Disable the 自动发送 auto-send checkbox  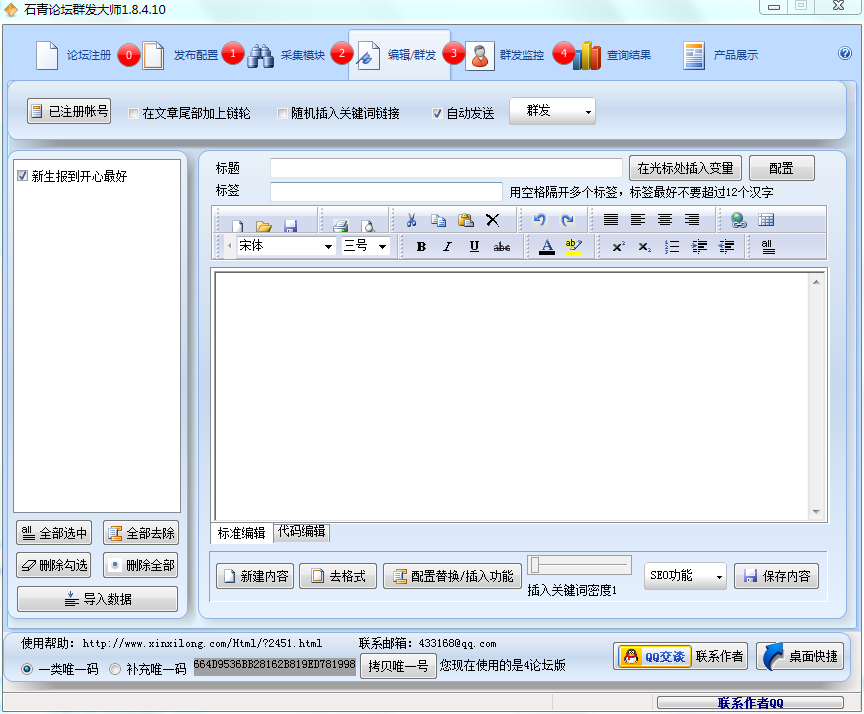click(437, 112)
